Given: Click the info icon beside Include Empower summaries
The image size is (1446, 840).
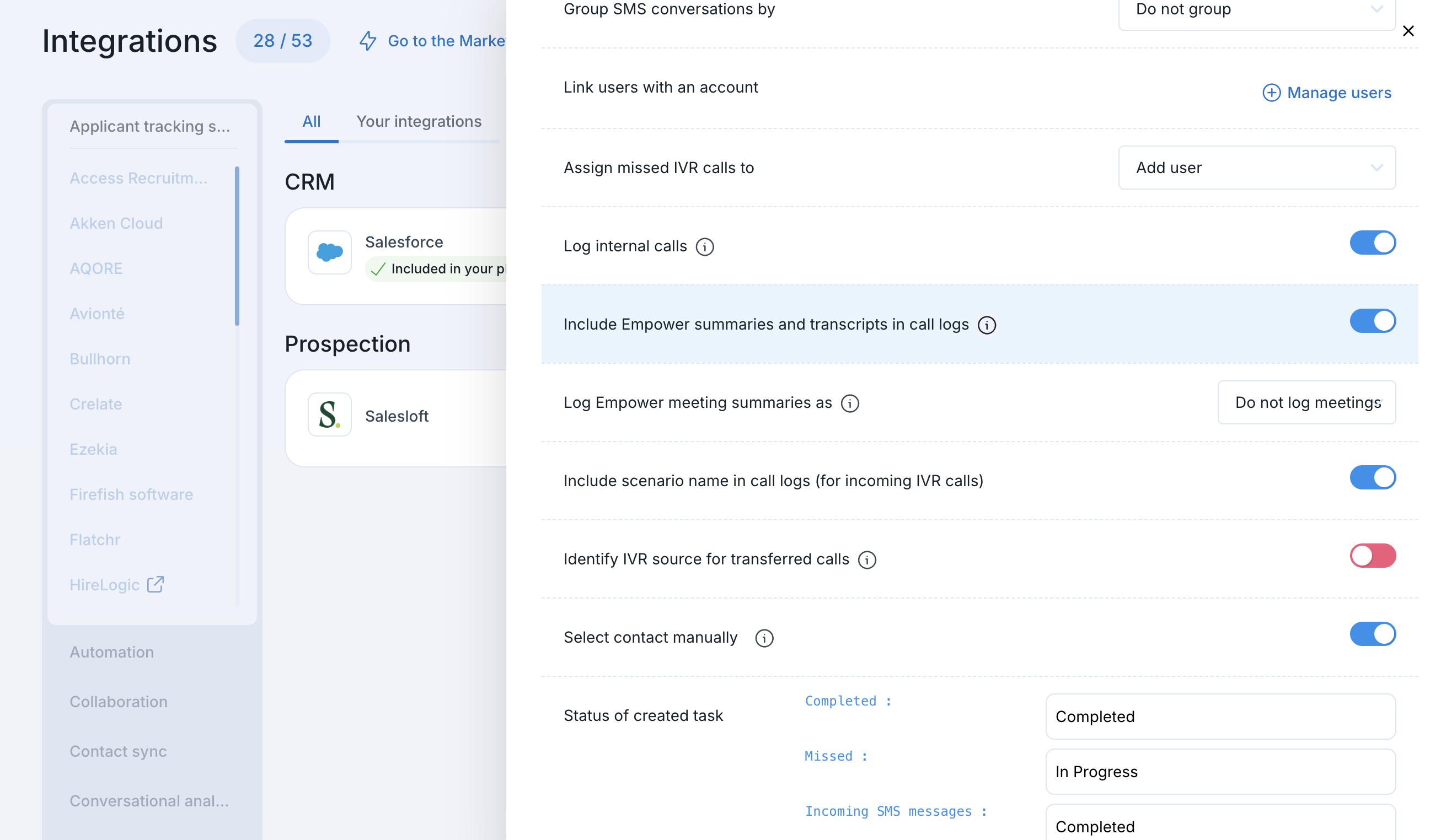Looking at the screenshot, I should click(987, 325).
